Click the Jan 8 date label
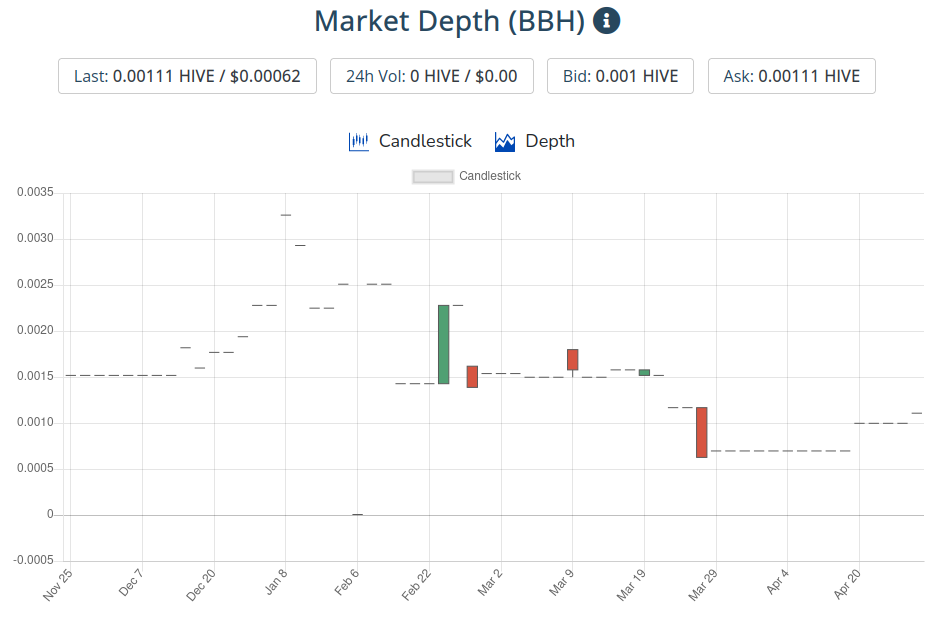The image size is (942, 622). [276, 582]
